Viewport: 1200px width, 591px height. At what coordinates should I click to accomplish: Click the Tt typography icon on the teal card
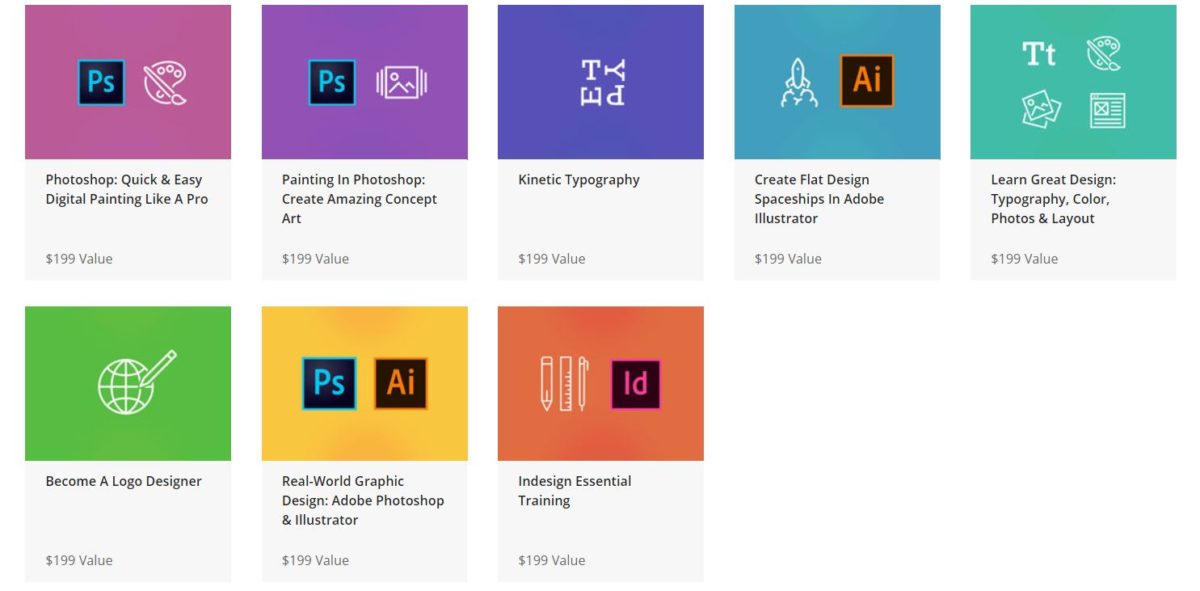[1039, 54]
